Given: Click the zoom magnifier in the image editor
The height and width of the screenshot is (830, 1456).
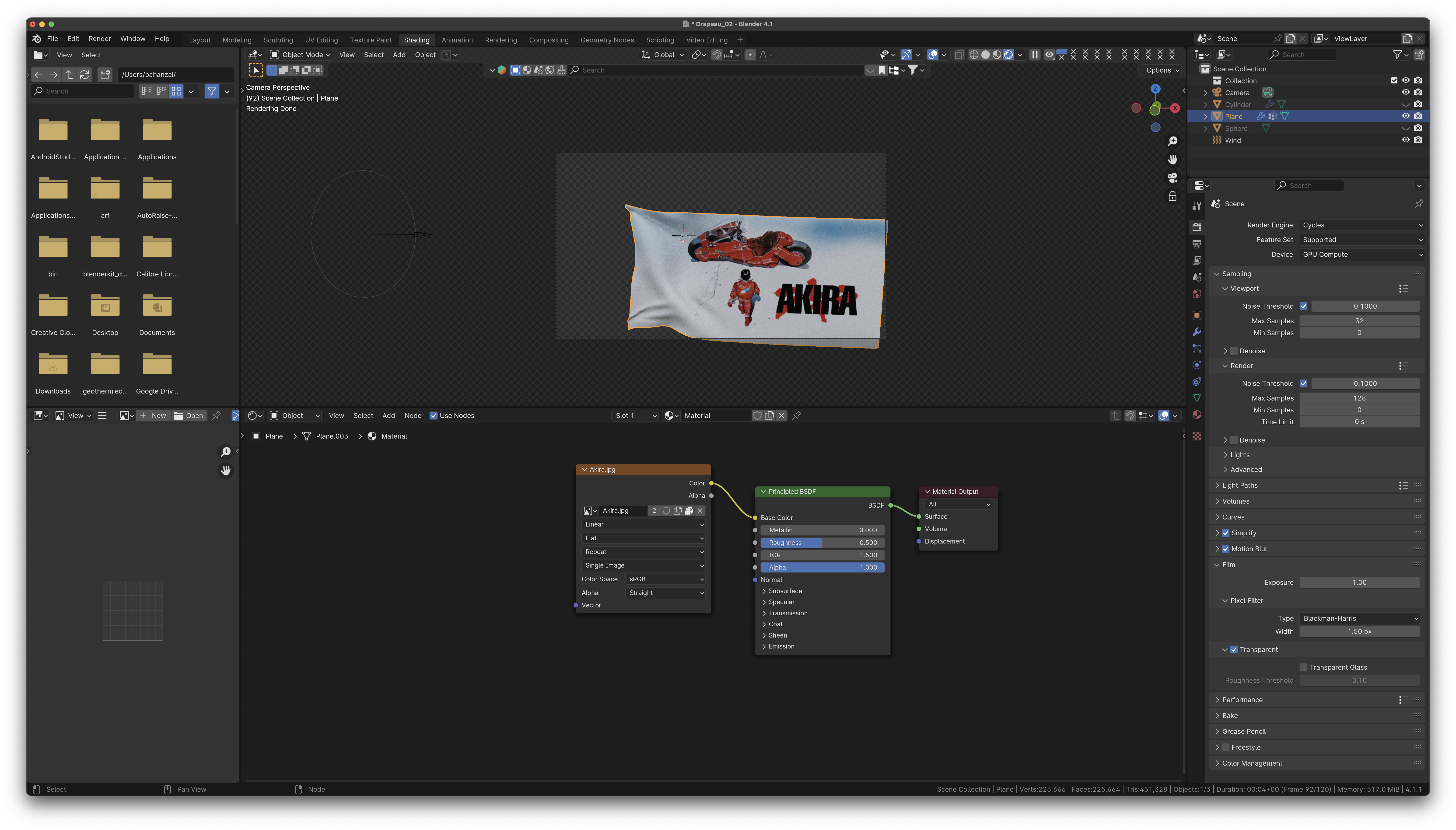Looking at the screenshot, I should (x=226, y=452).
